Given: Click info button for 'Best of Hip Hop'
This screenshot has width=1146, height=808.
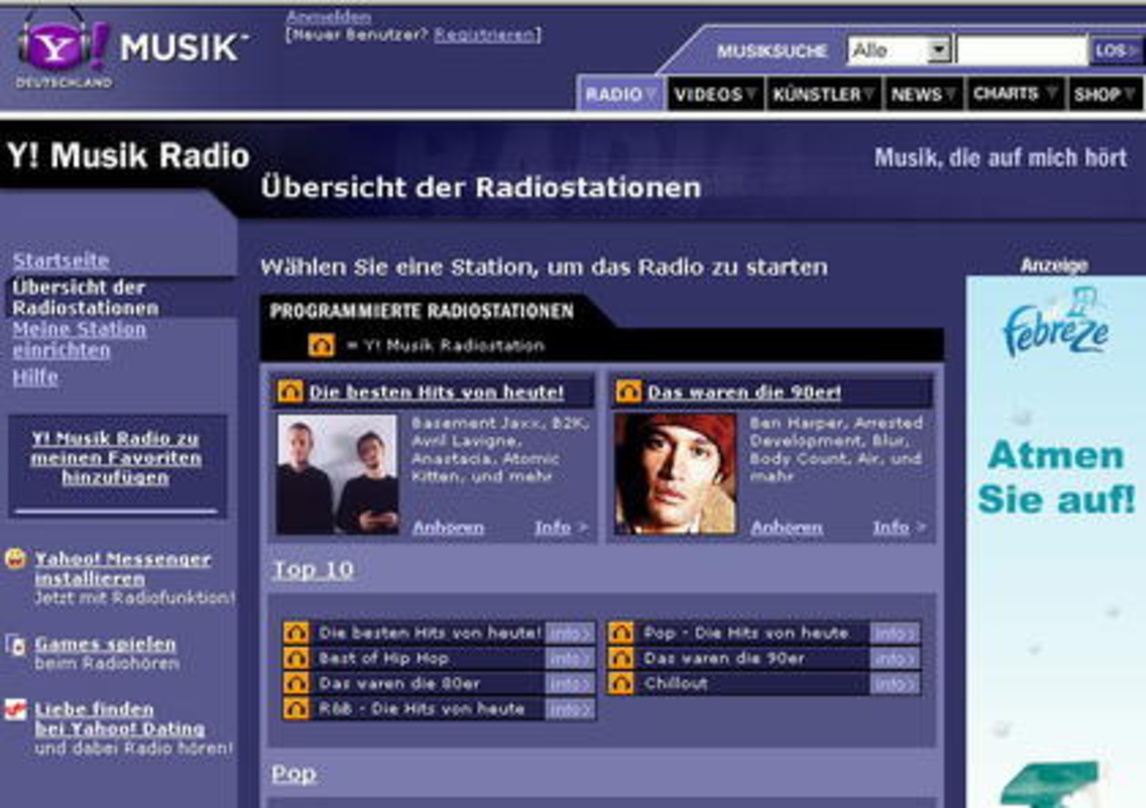Looking at the screenshot, I should 570,659.
